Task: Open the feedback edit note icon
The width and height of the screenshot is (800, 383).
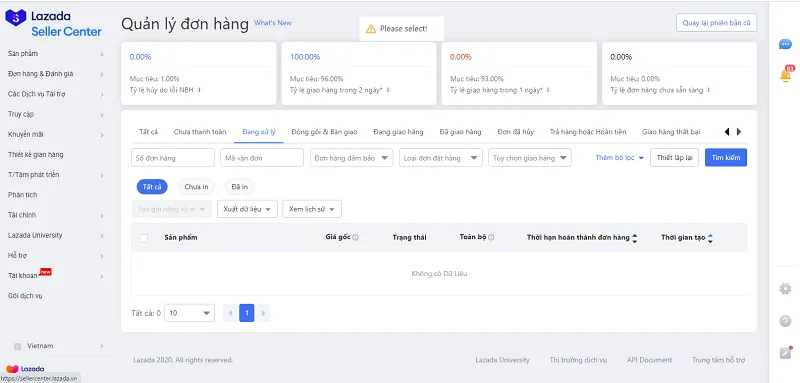Action: coord(785,352)
